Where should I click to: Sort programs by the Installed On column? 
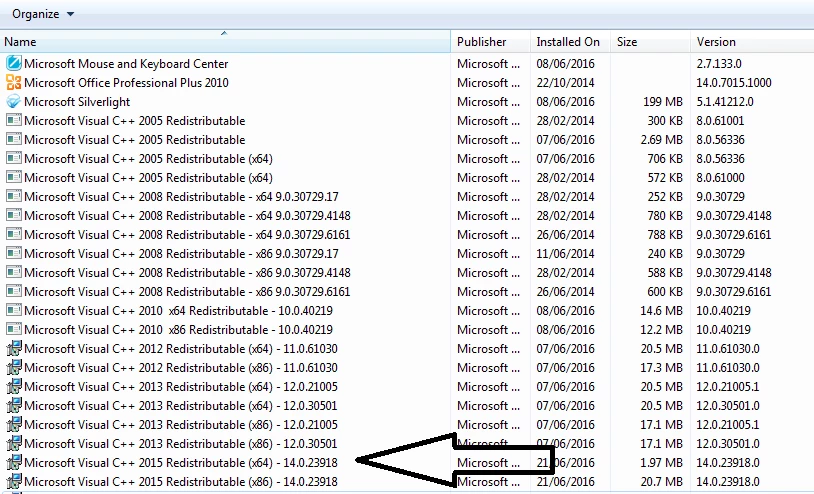[x=571, y=42]
